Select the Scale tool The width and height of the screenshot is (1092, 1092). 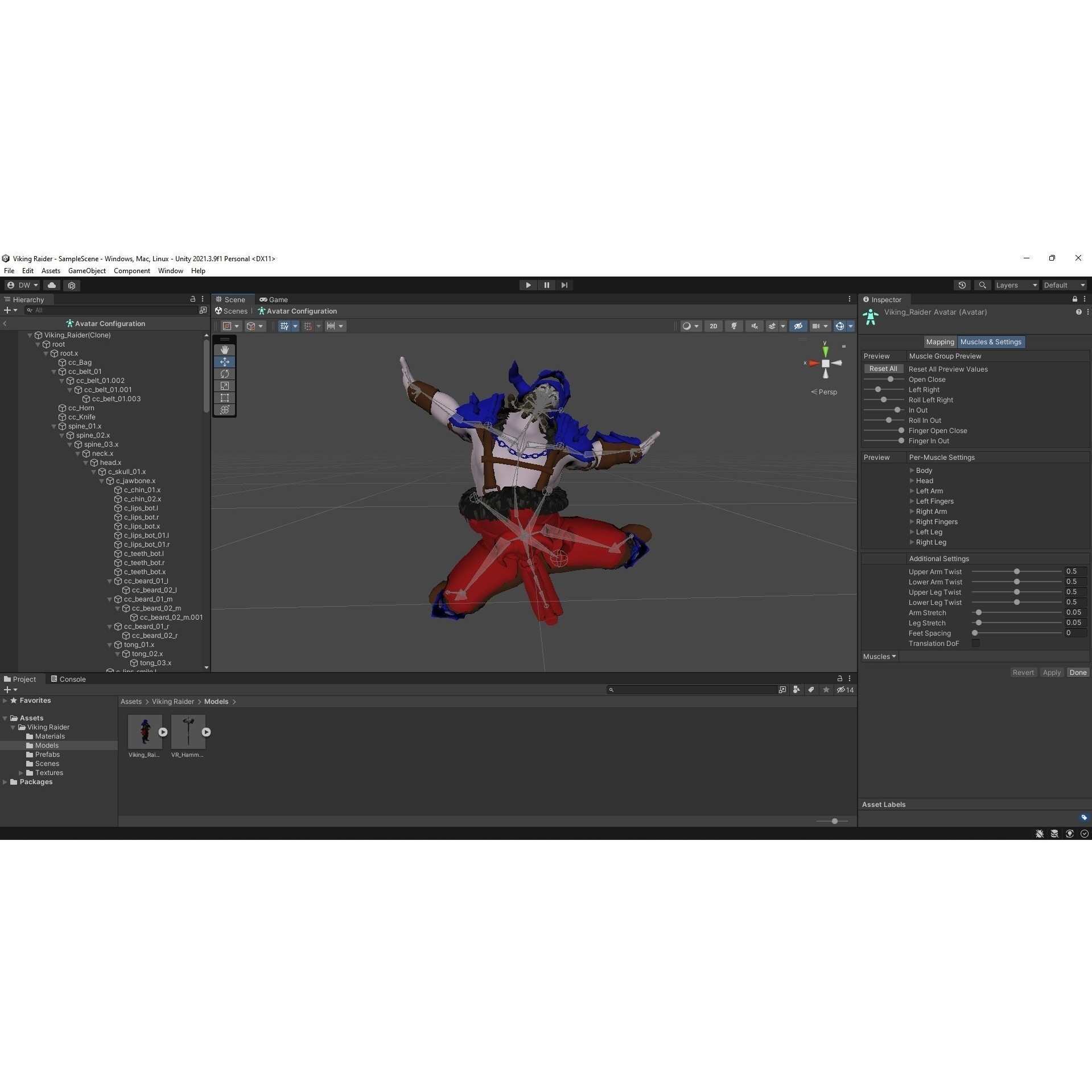pos(224,386)
